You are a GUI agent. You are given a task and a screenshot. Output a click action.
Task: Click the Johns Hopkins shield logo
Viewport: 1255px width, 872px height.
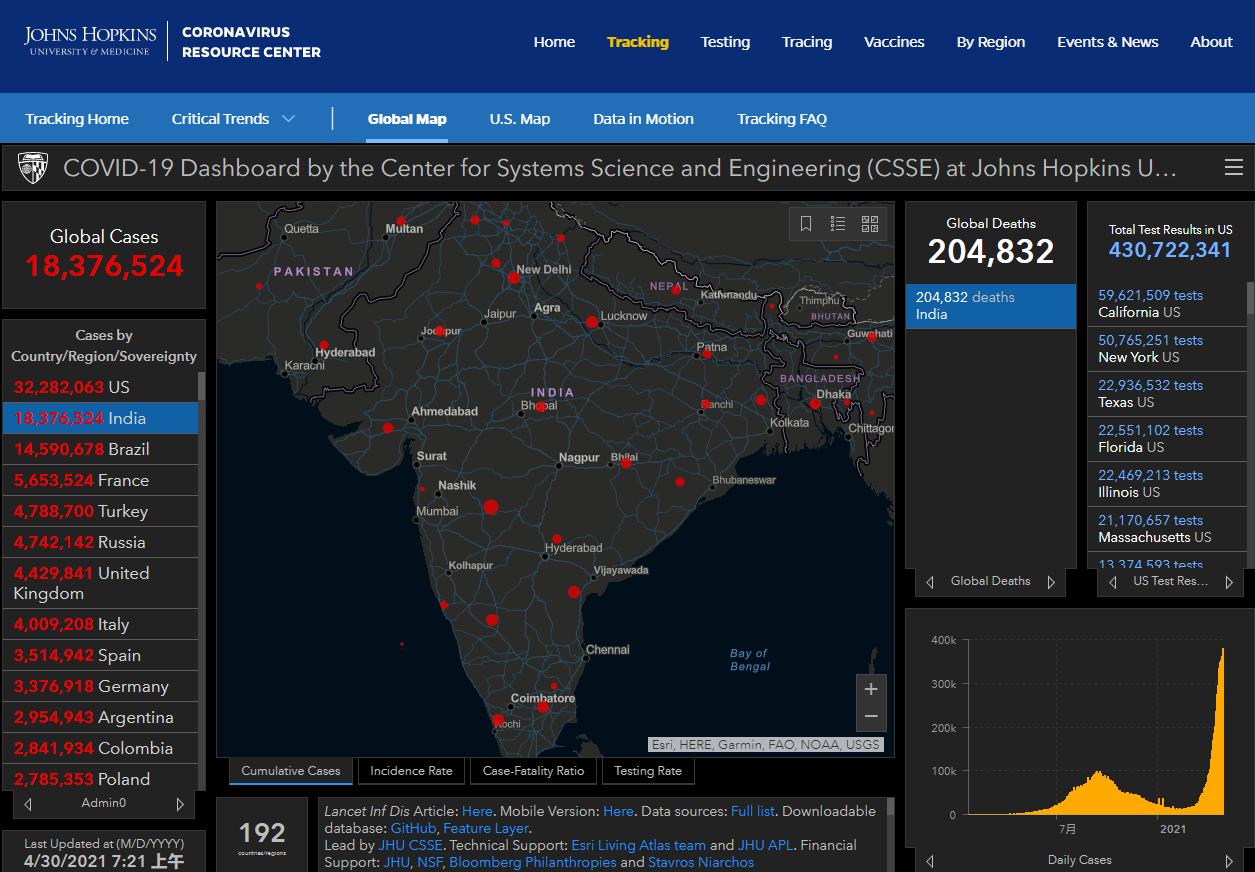pos(33,168)
